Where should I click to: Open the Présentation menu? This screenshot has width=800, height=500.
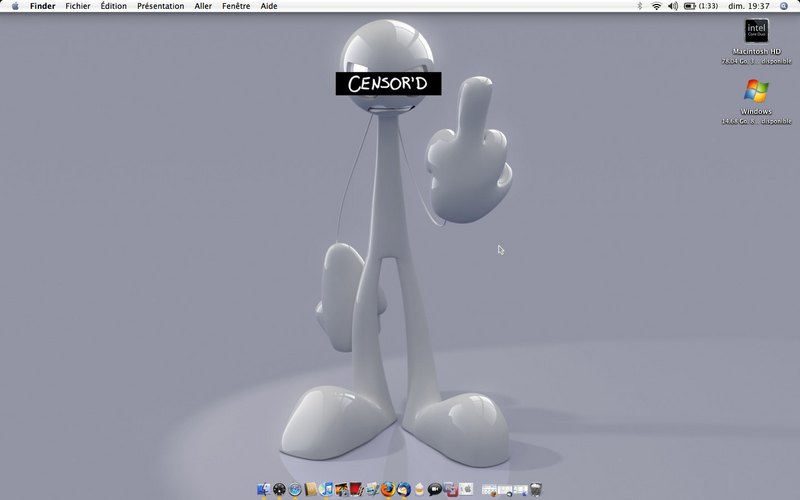[x=161, y=6]
